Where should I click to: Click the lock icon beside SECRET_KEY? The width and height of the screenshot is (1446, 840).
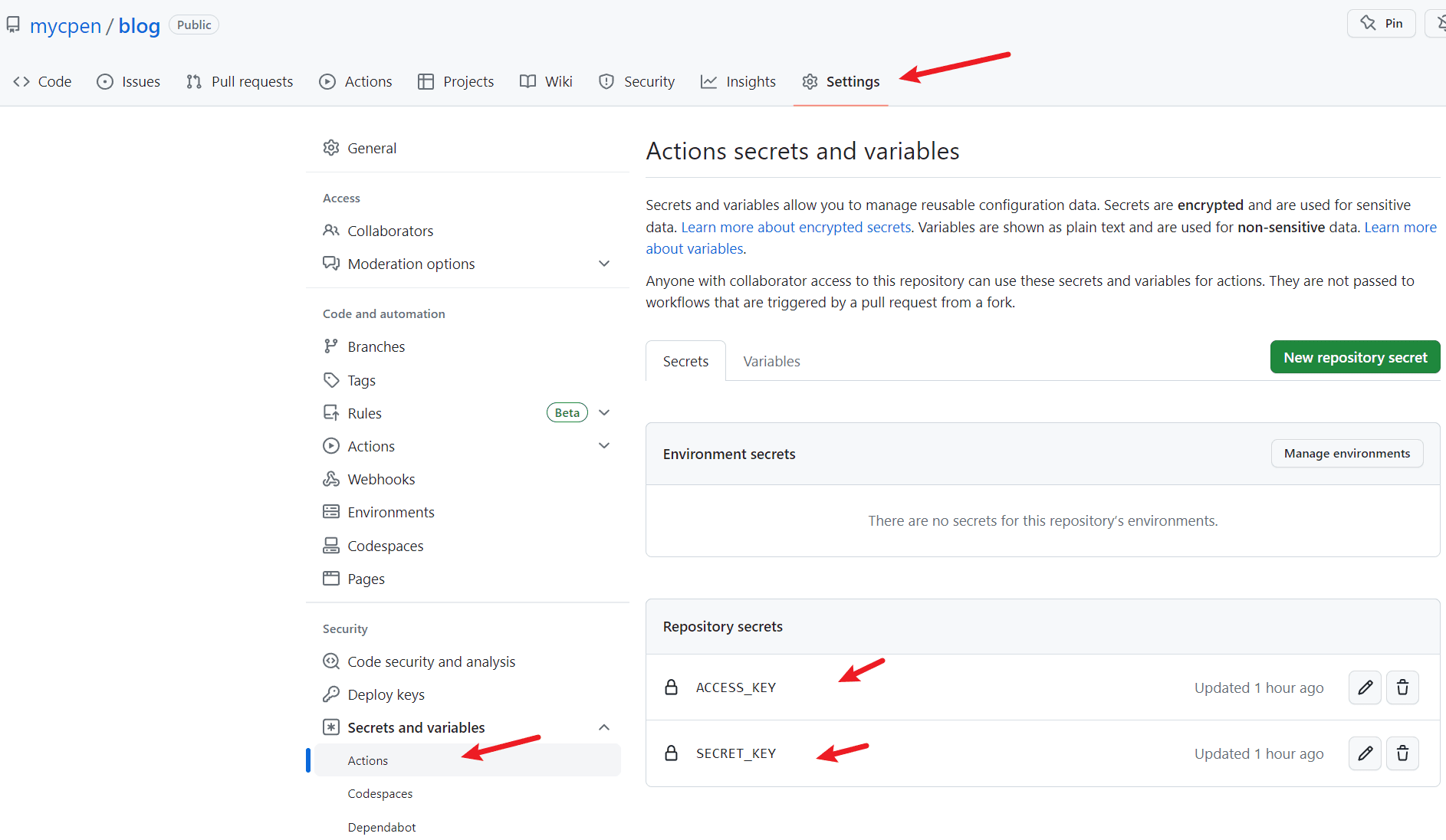coord(671,753)
